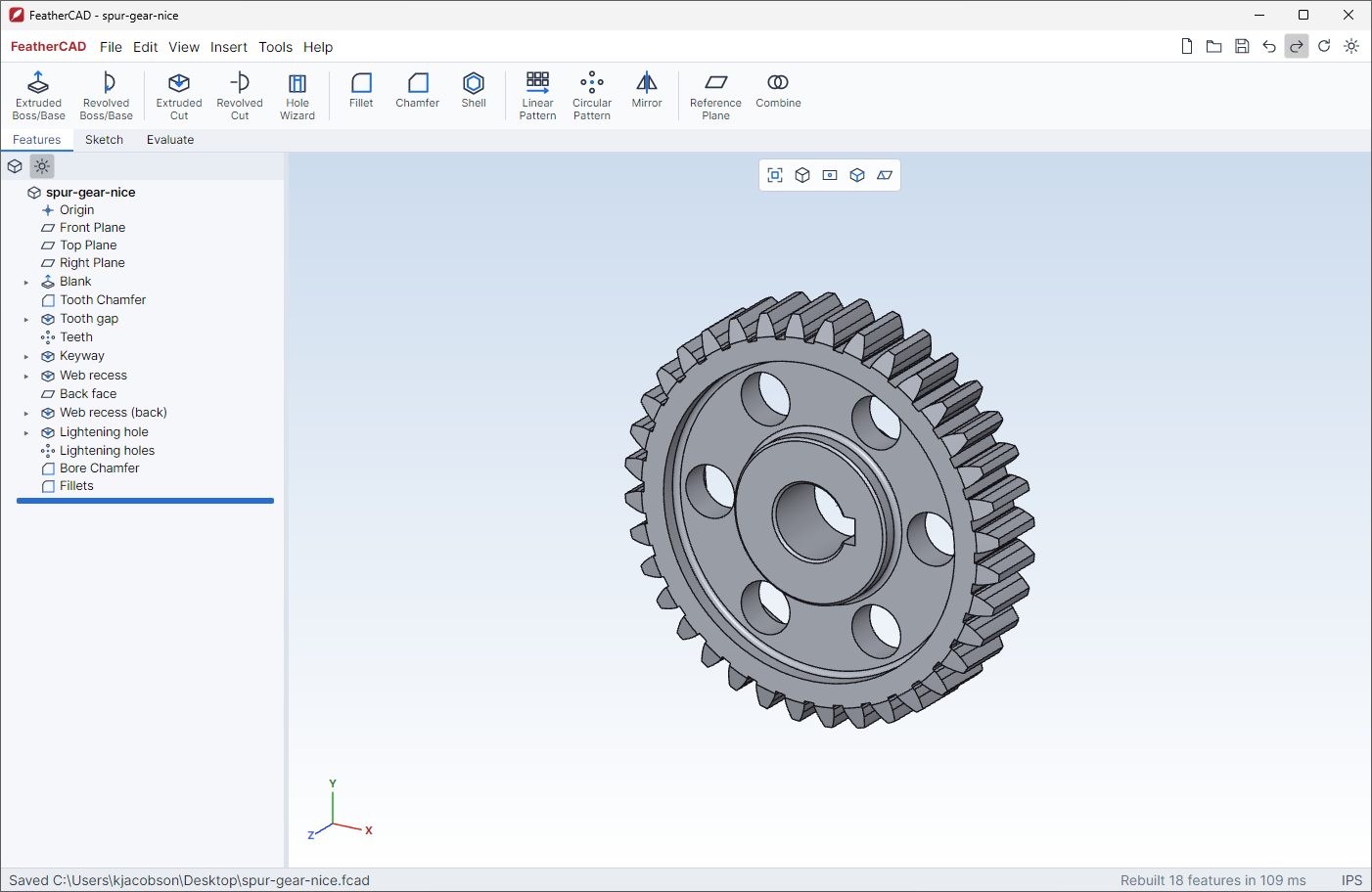Switch to the Sketch tab
The image size is (1372, 892).
point(104,140)
